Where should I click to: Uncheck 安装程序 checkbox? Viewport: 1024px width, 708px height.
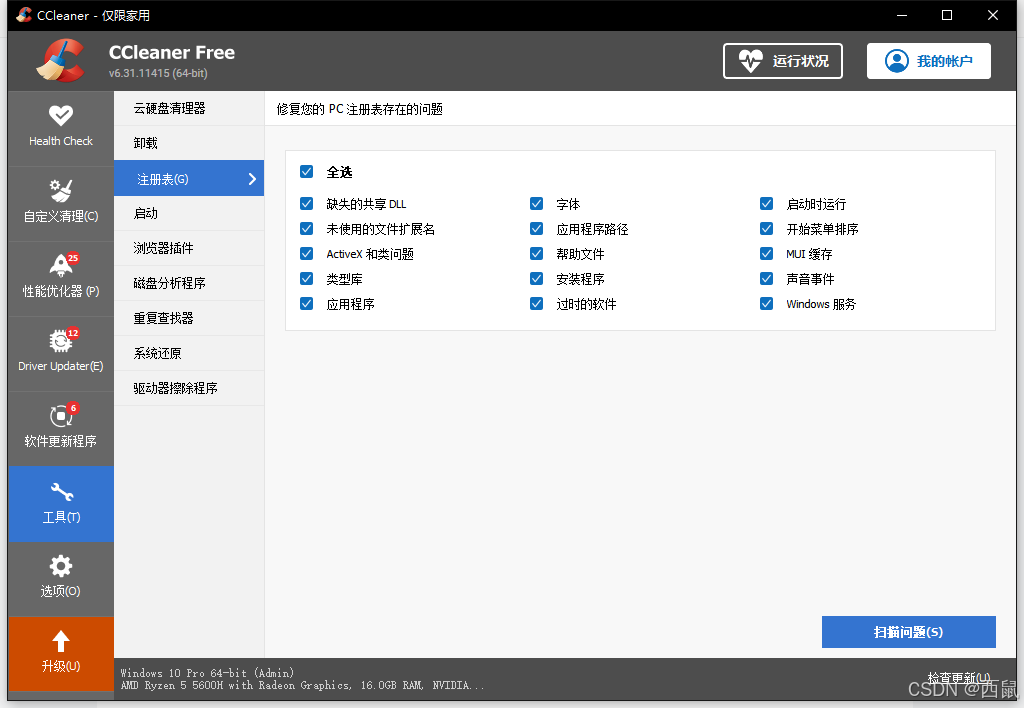pyautogui.click(x=536, y=279)
